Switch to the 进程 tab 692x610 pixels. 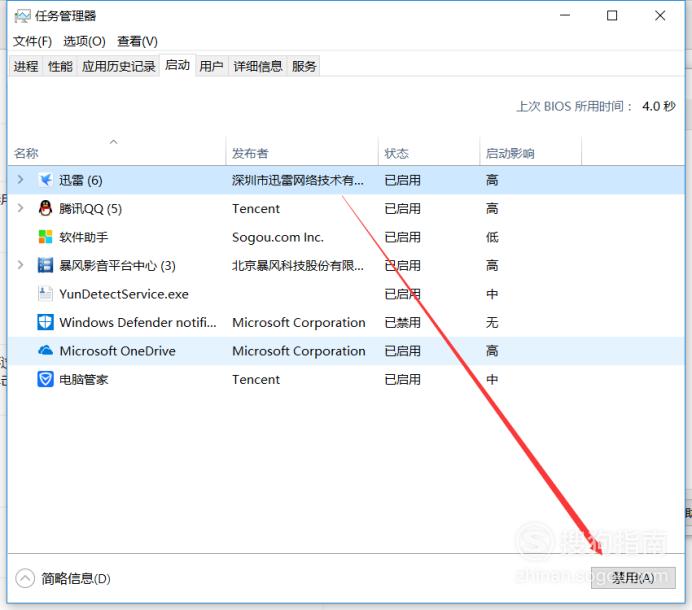[x=26, y=66]
